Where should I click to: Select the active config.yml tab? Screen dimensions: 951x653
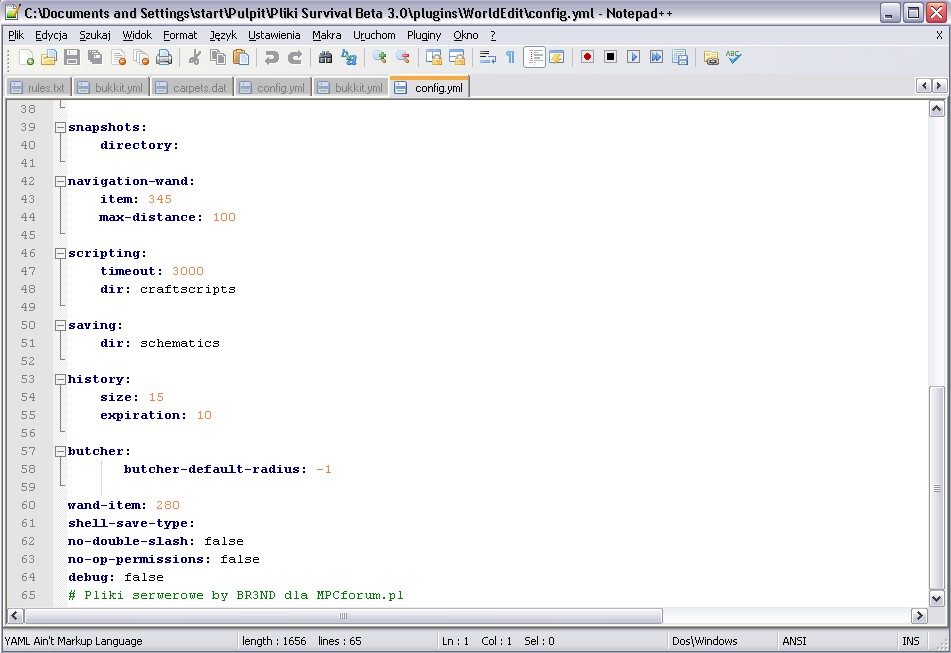click(x=429, y=87)
